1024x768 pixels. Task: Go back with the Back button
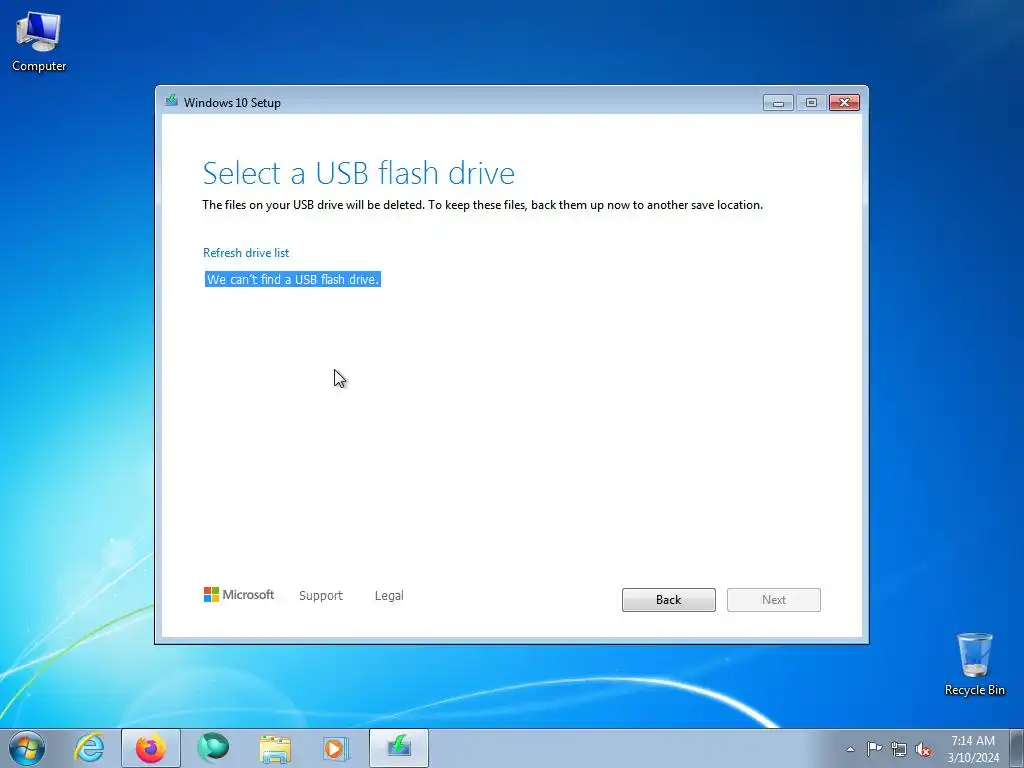click(668, 600)
